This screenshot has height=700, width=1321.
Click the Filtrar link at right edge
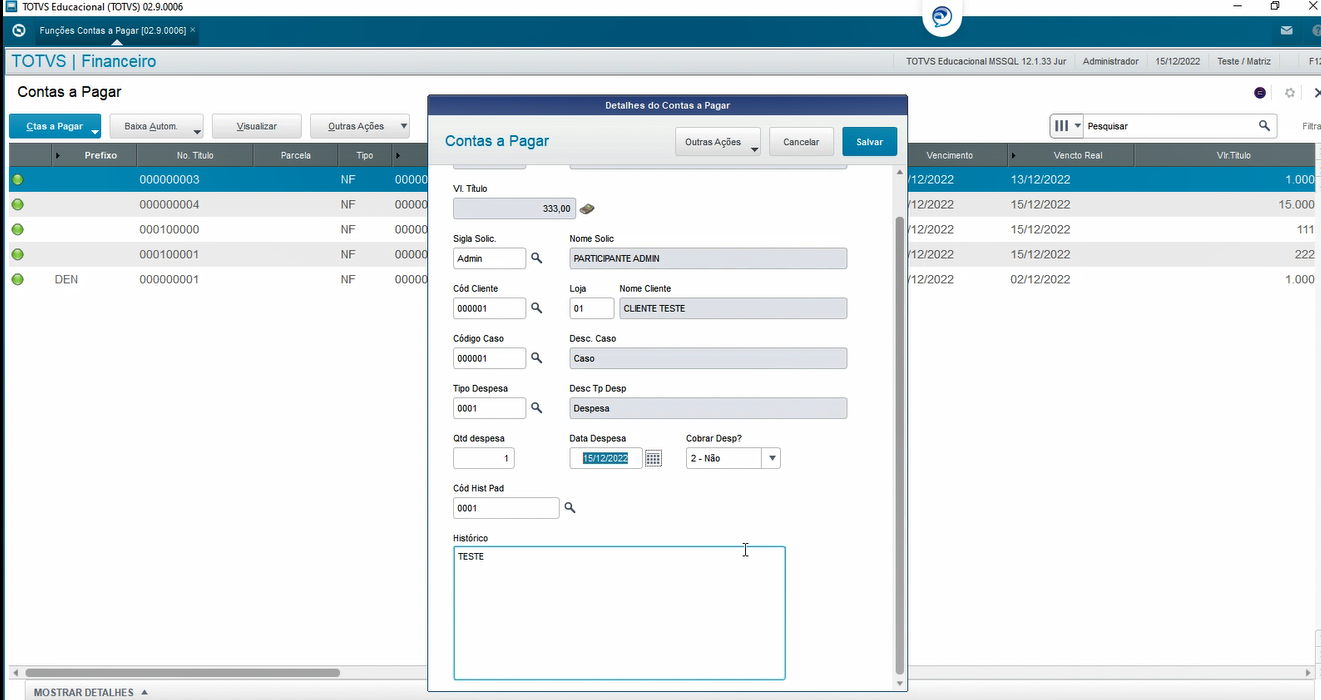pos(1311,126)
